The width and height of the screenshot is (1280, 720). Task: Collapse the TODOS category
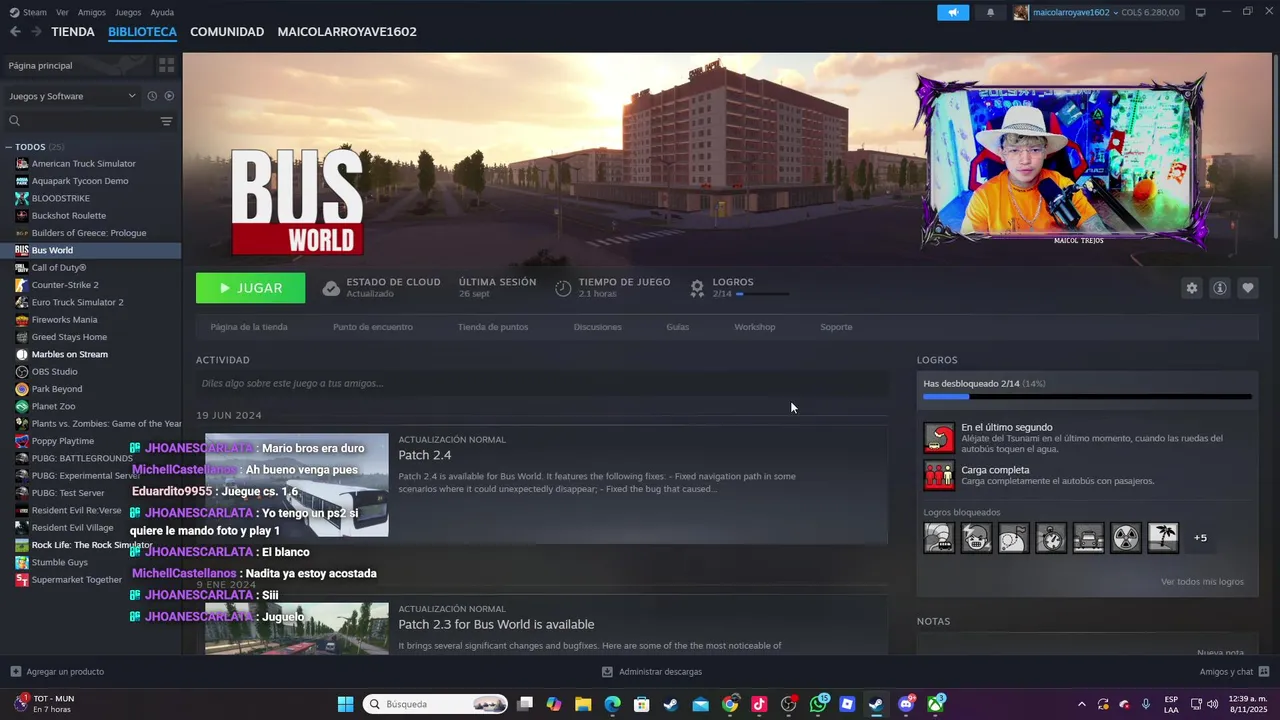pos(9,147)
